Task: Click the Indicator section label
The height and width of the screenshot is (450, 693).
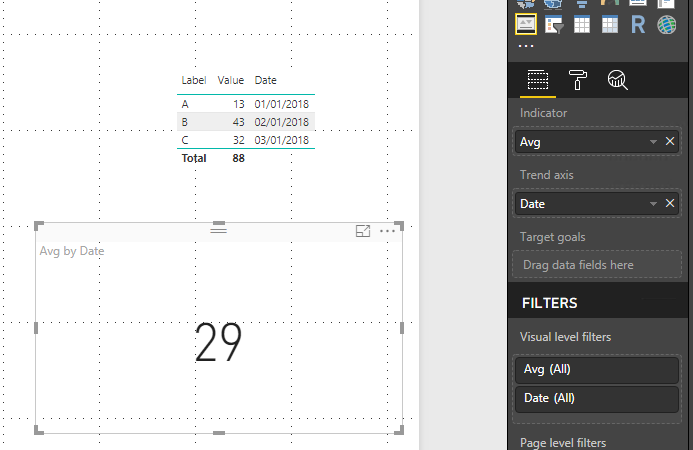Action: coord(543,113)
